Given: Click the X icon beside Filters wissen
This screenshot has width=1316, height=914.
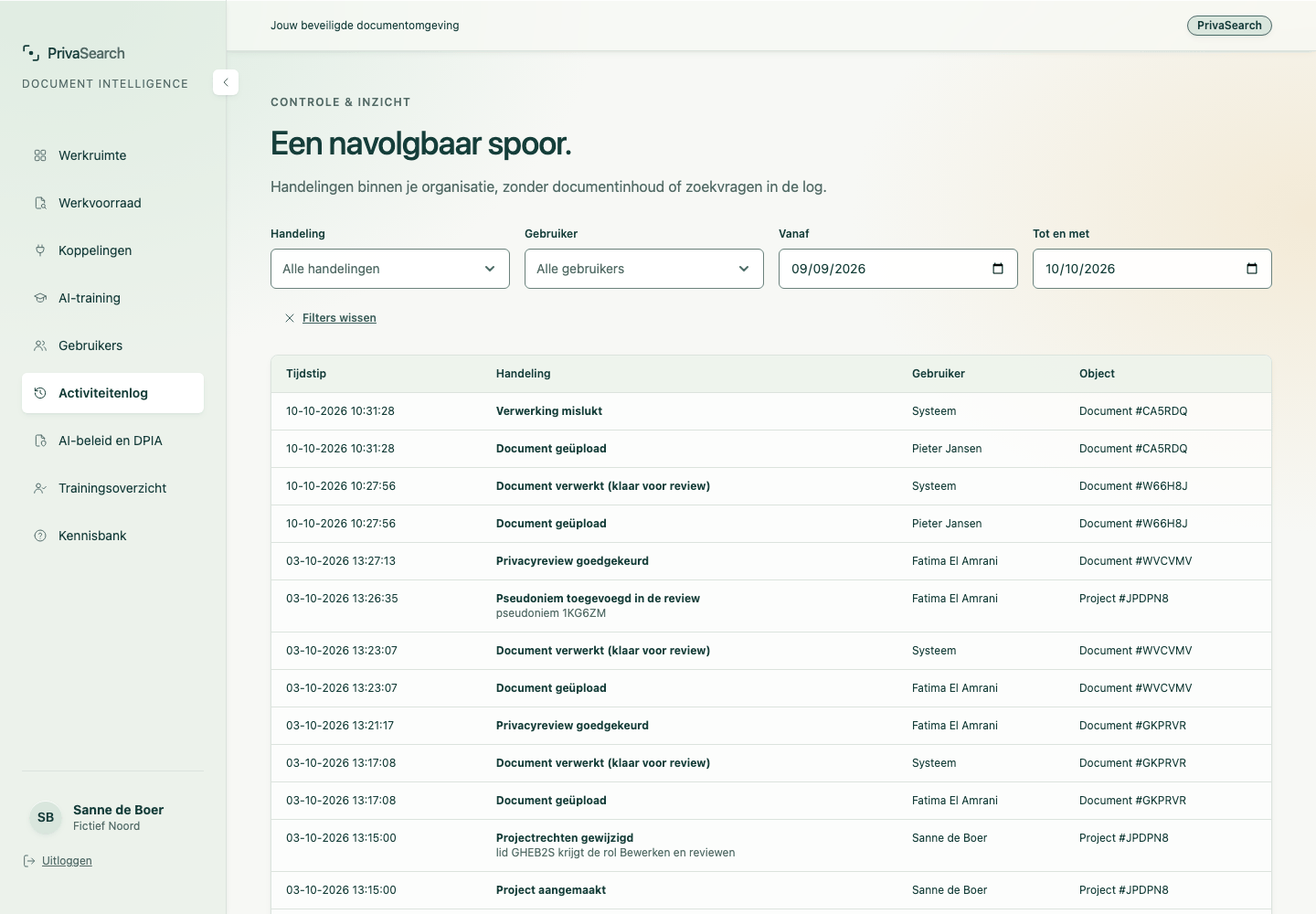Looking at the screenshot, I should [290, 318].
